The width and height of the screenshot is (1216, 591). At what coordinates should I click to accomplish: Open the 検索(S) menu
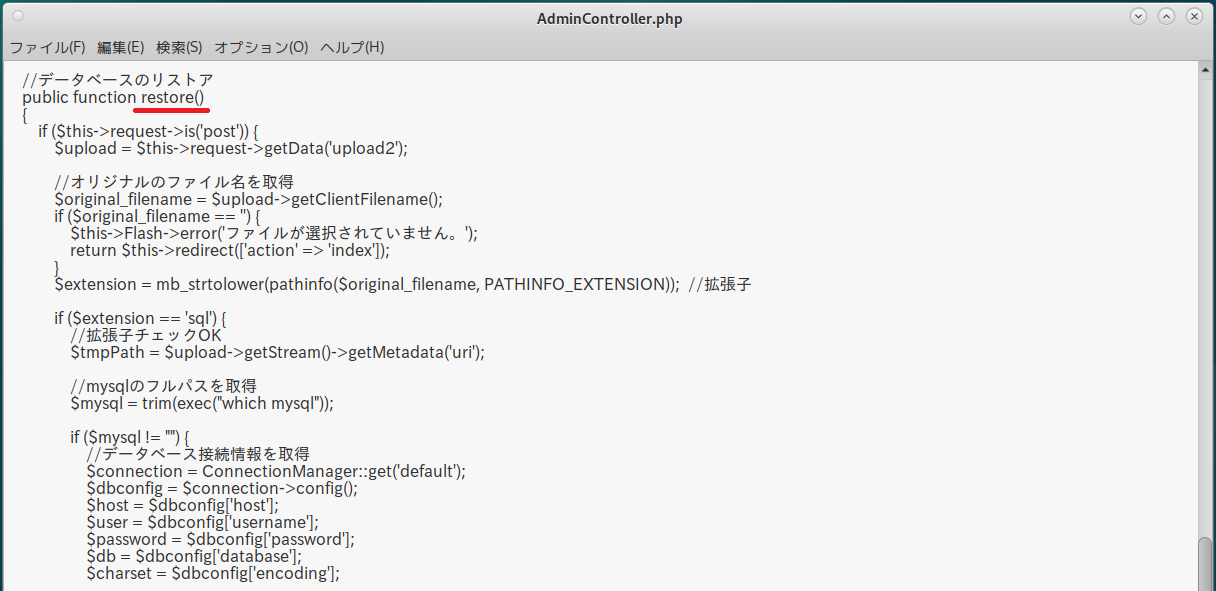click(179, 47)
